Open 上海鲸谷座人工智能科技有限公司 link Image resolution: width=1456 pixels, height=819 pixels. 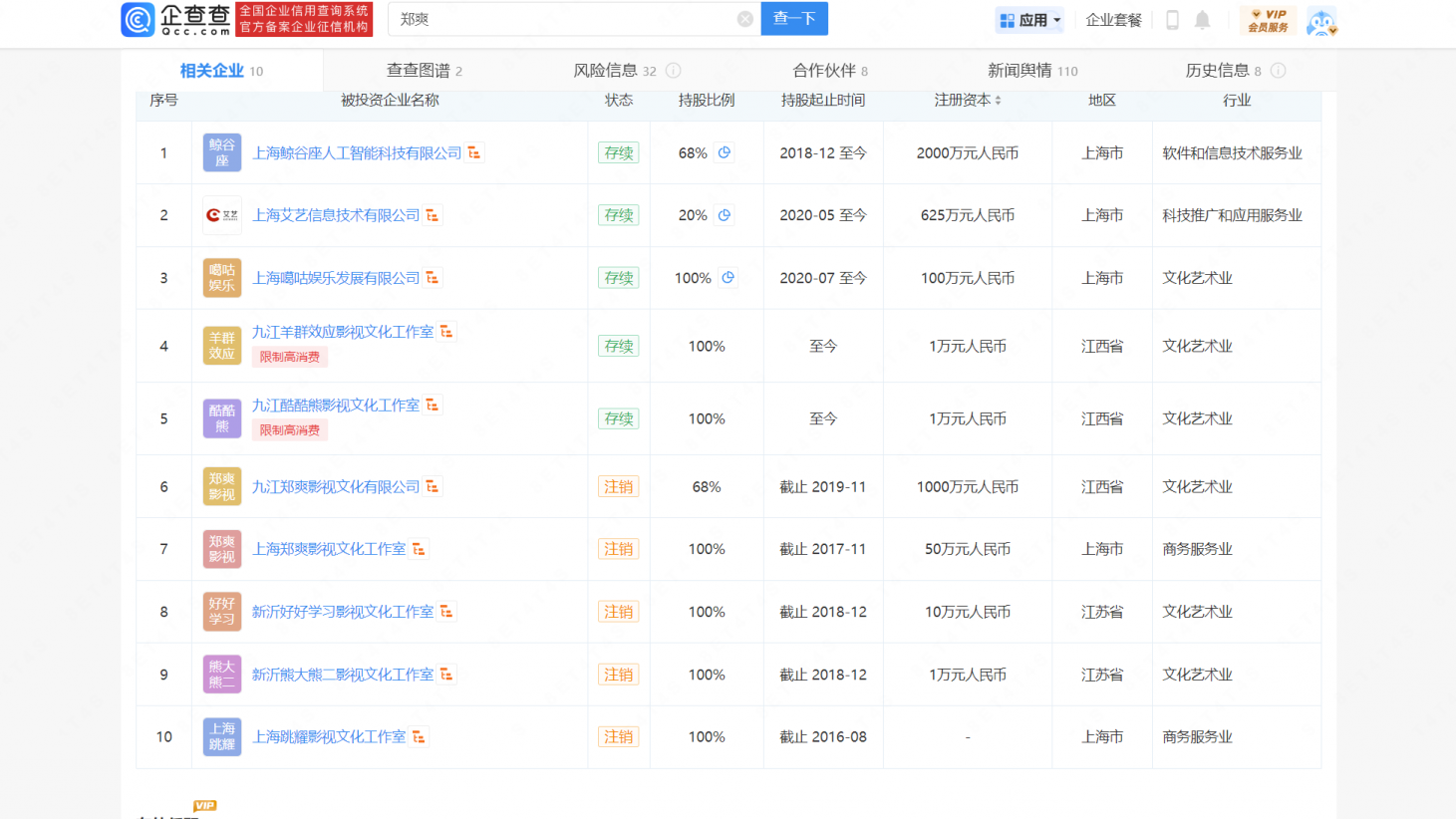357,153
